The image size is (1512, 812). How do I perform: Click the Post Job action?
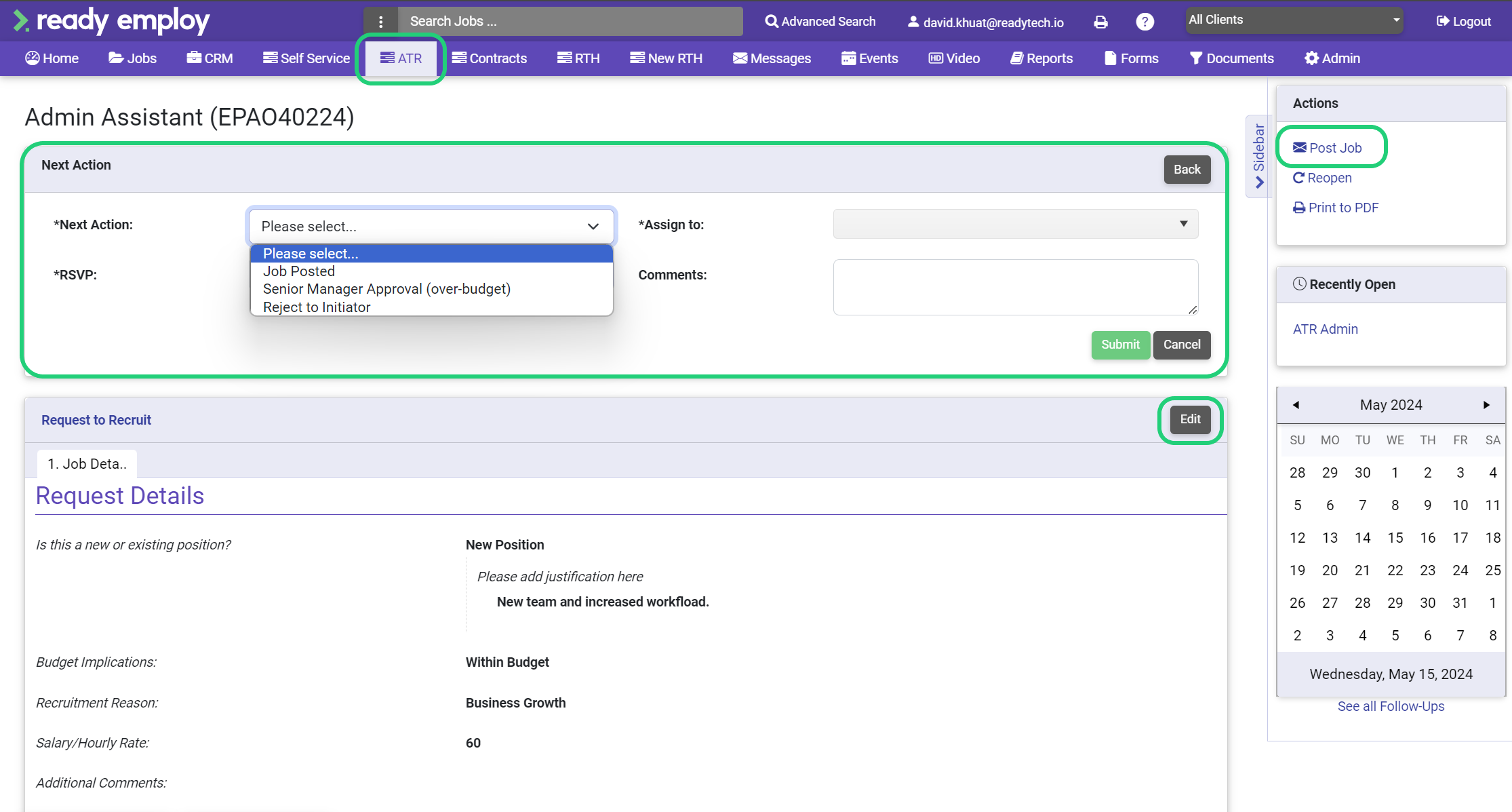(1328, 148)
